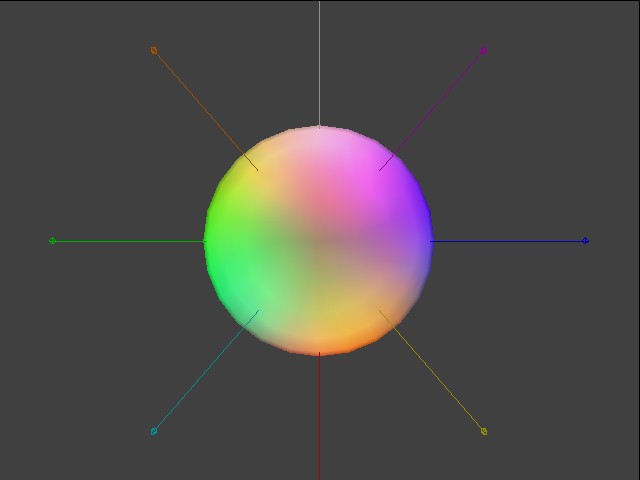640x480 pixels.
Task: Click the purple diagonal light line
Action: (x=432, y=109)
